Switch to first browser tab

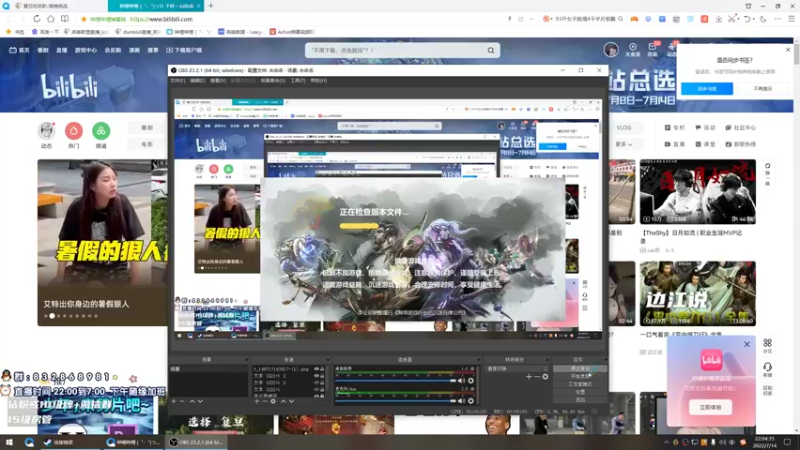(54, 6)
